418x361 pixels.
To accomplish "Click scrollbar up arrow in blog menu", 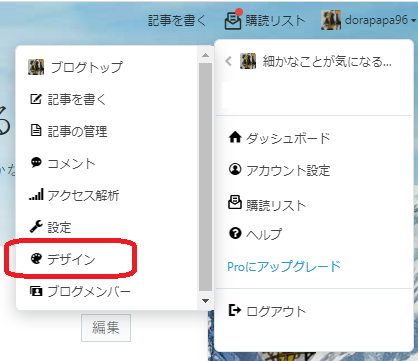I will [205, 55].
